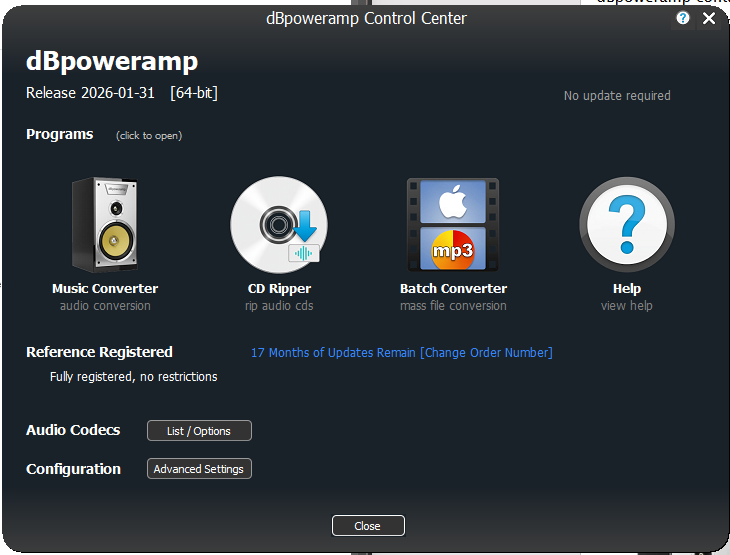Click the mp3 badge on Batch Converter icon
The width and height of the screenshot is (730, 555).
pyautogui.click(x=453, y=250)
